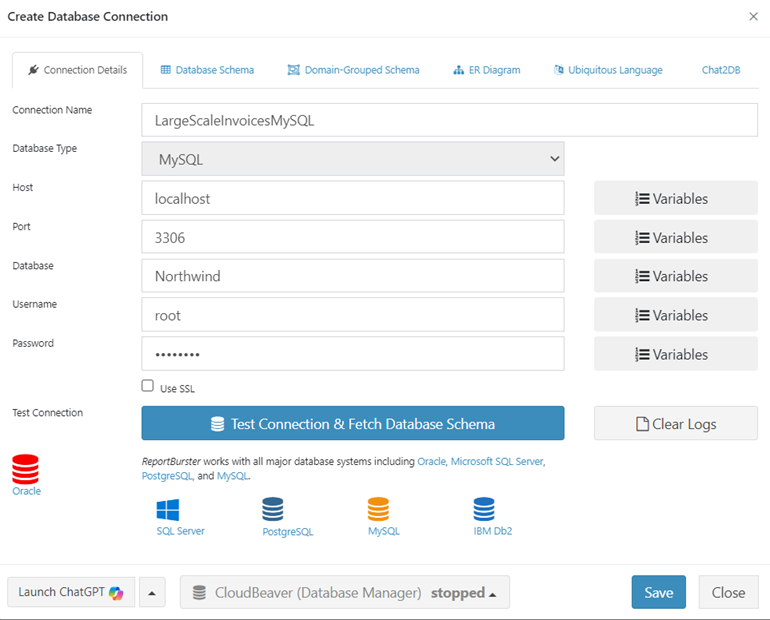Open Variables for the Host field
The width and height of the screenshot is (770, 620).
676,199
